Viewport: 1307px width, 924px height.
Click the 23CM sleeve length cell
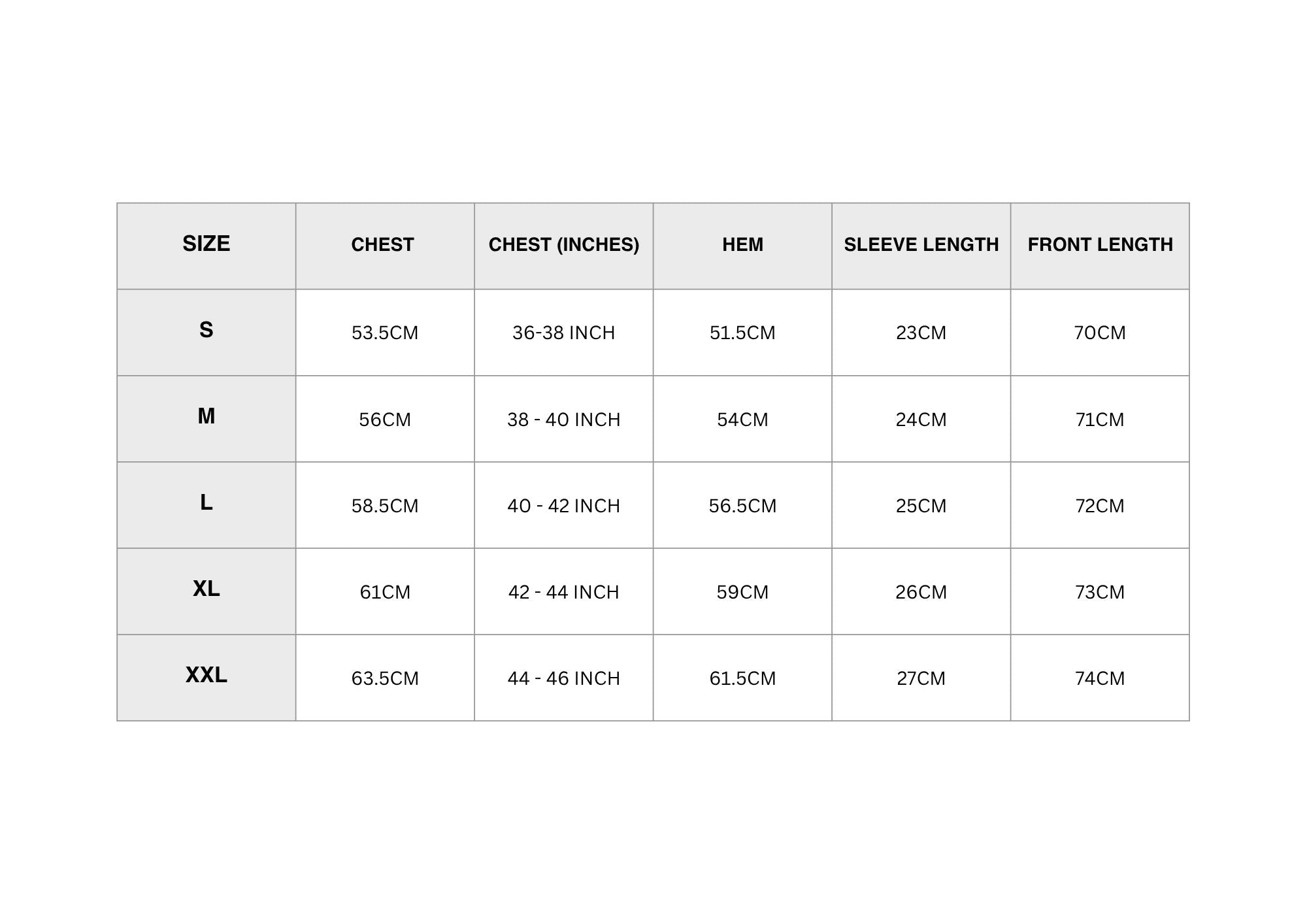pyautogui.click(x=921, y=333)
